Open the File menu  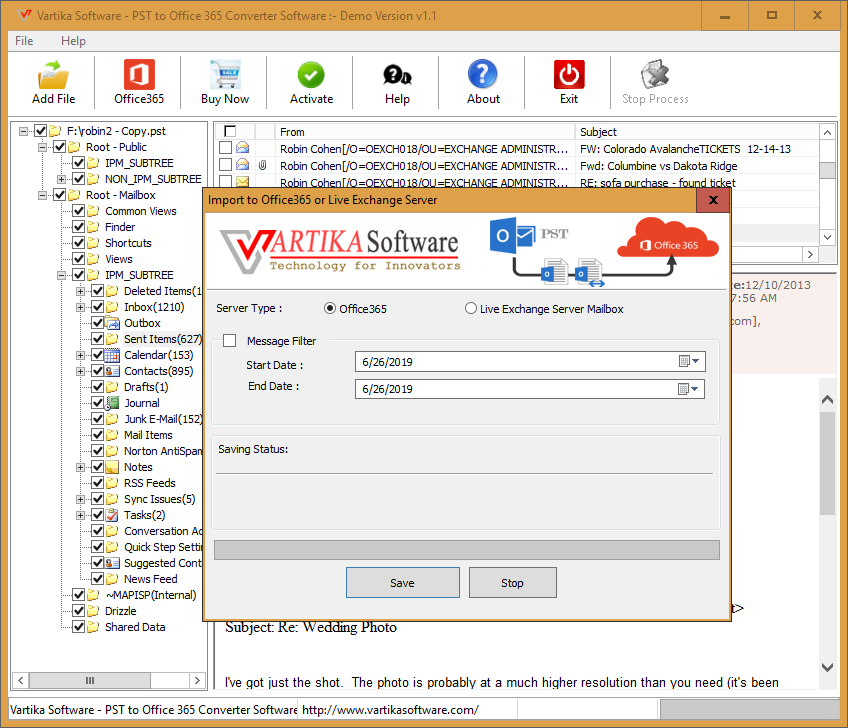coord(24,41)
